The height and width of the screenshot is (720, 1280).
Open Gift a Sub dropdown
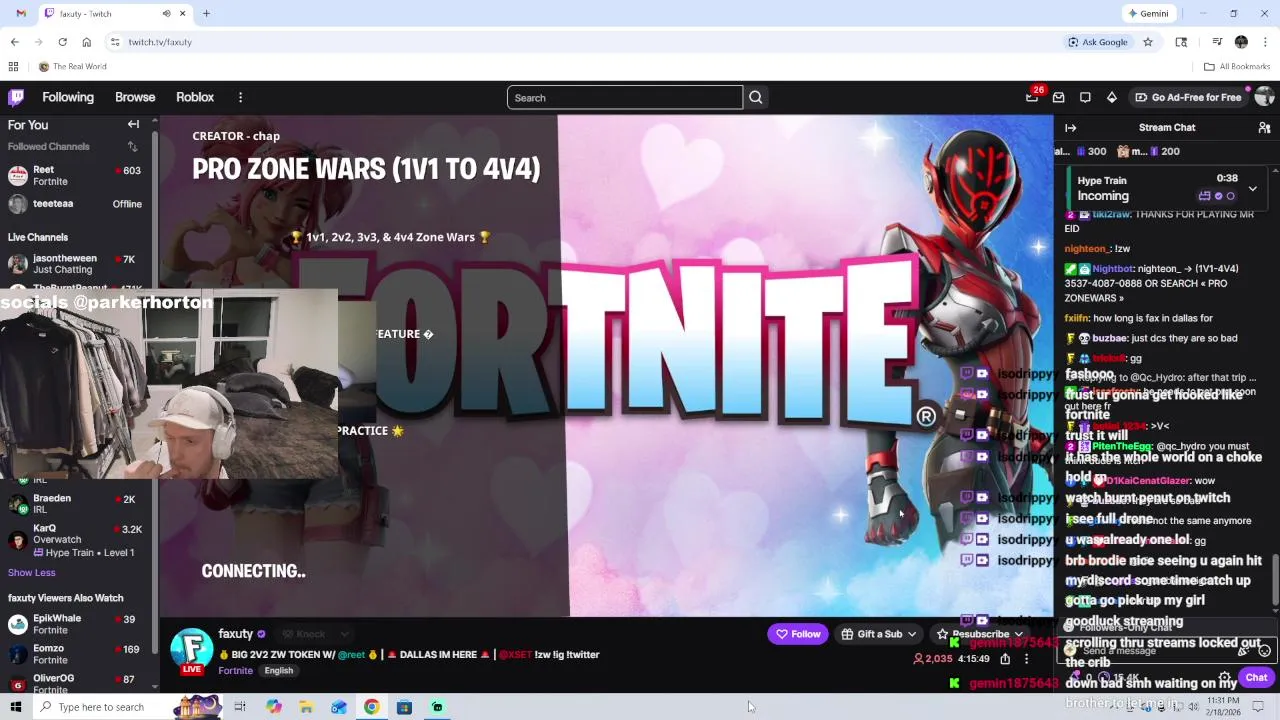point(879,634)
